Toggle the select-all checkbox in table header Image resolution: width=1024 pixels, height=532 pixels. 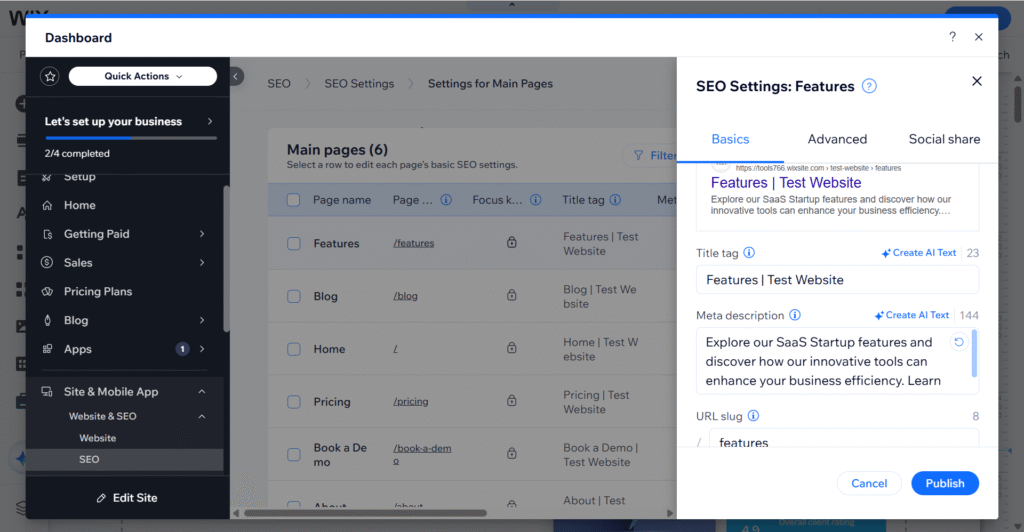point(293,200)
